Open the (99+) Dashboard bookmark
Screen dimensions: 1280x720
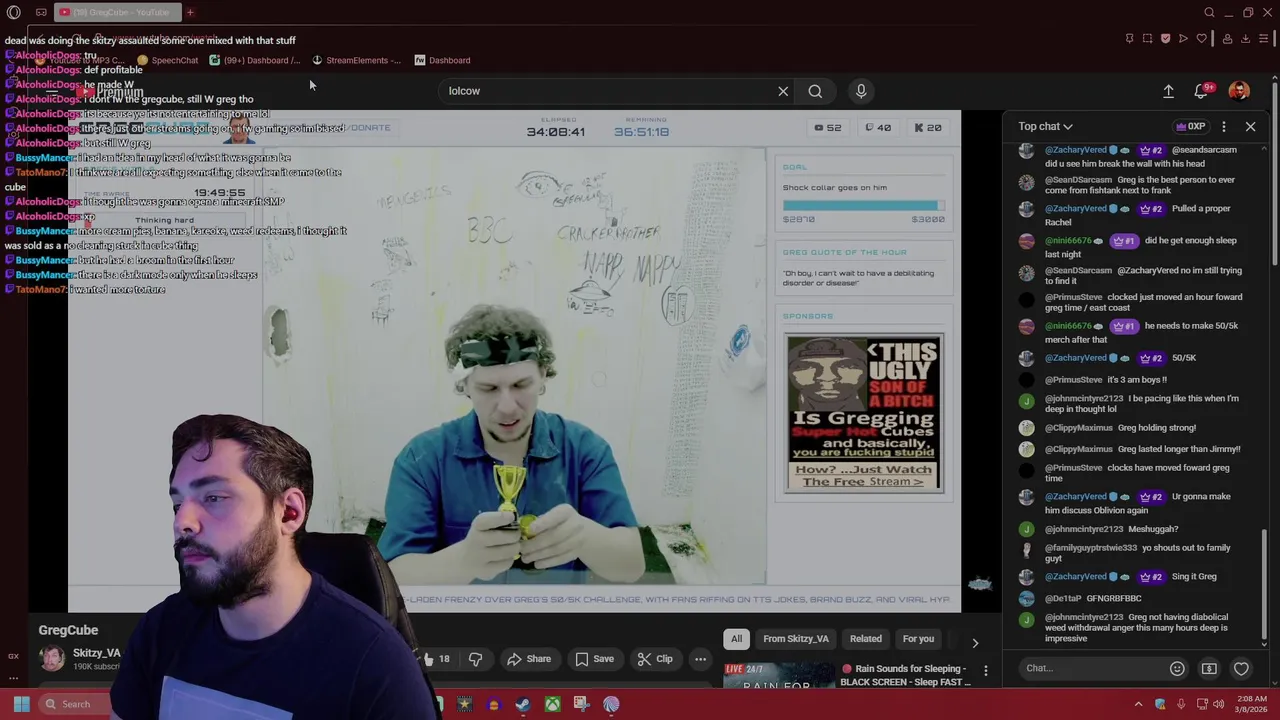(255, 60)
